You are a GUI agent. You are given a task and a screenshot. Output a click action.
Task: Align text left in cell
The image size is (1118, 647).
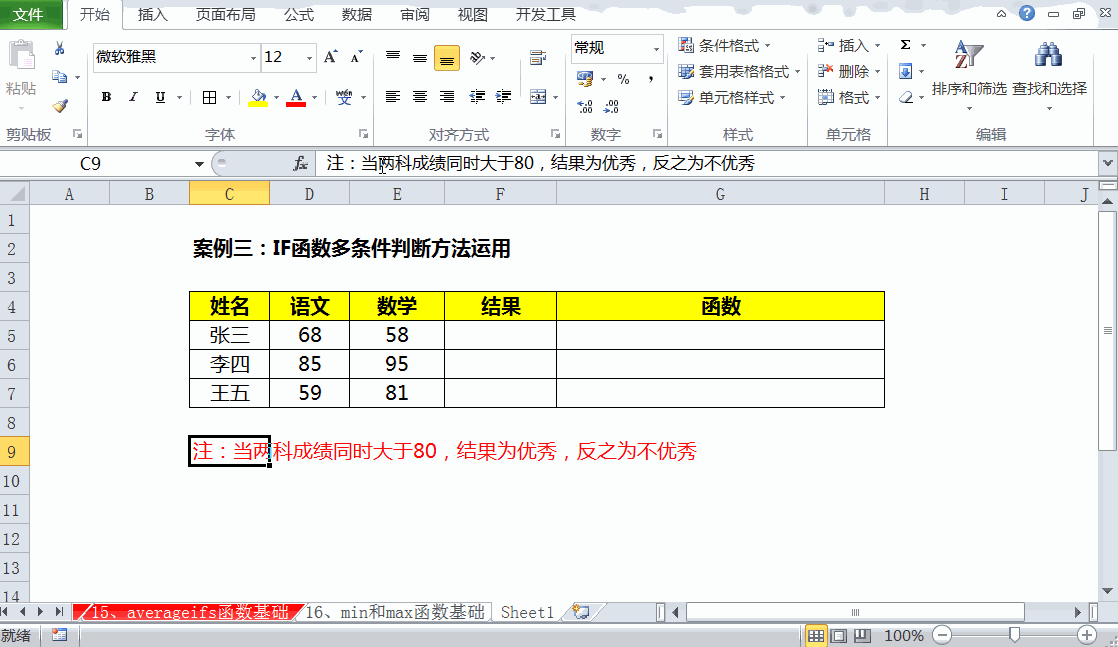tap(393, 97)
